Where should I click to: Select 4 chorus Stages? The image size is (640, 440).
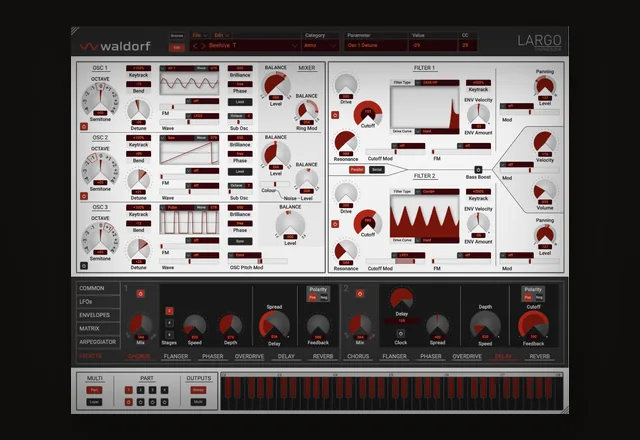169,323
